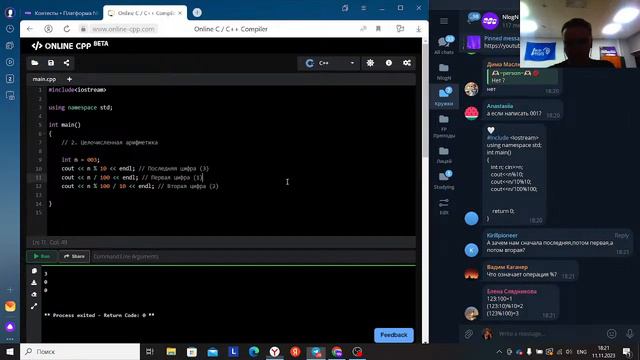Screen dimensions: 640x360
Task: Click the Write a message field
Action: pos(549,334)
